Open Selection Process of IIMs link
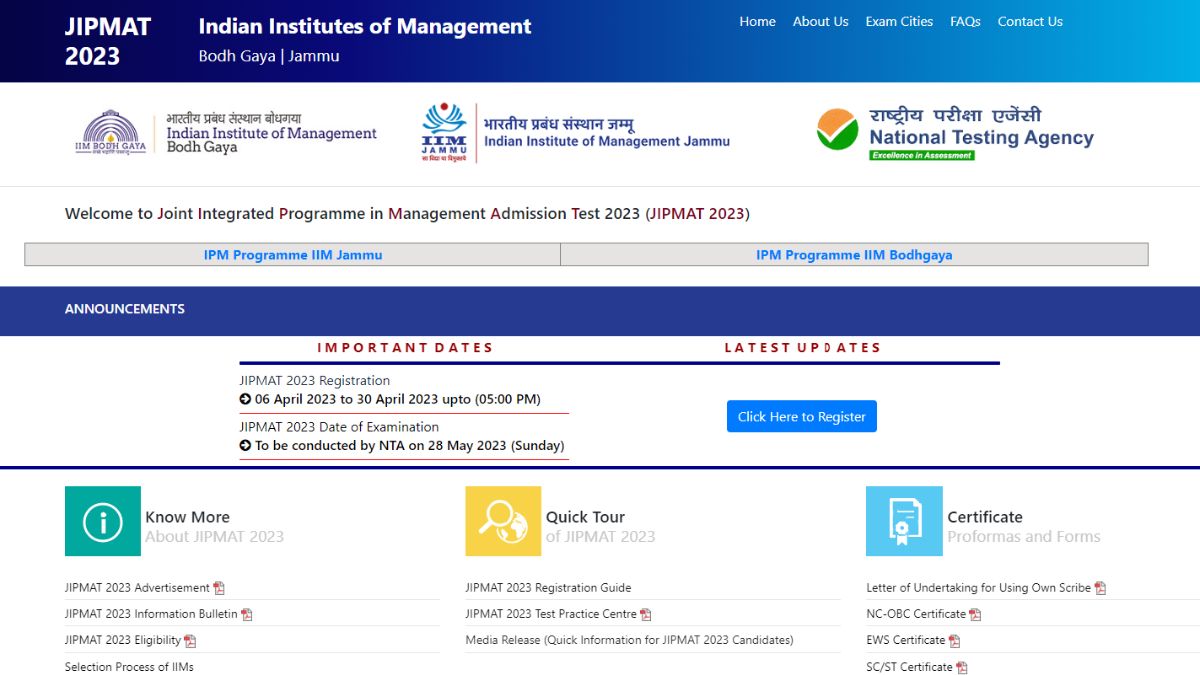This screenshot has width=1200, height=675. coord(129,667)
